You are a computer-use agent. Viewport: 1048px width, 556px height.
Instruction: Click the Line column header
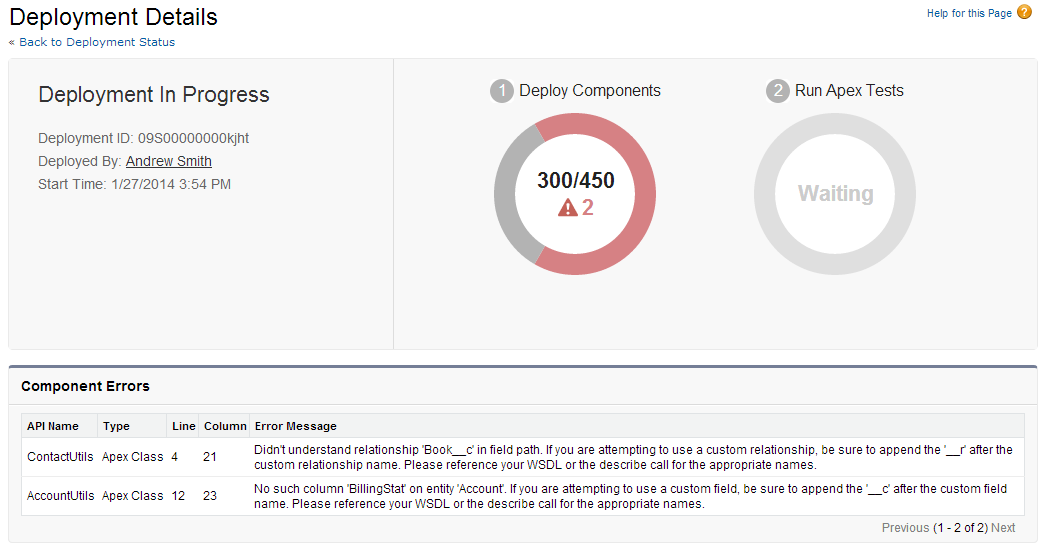coord(183,426)
